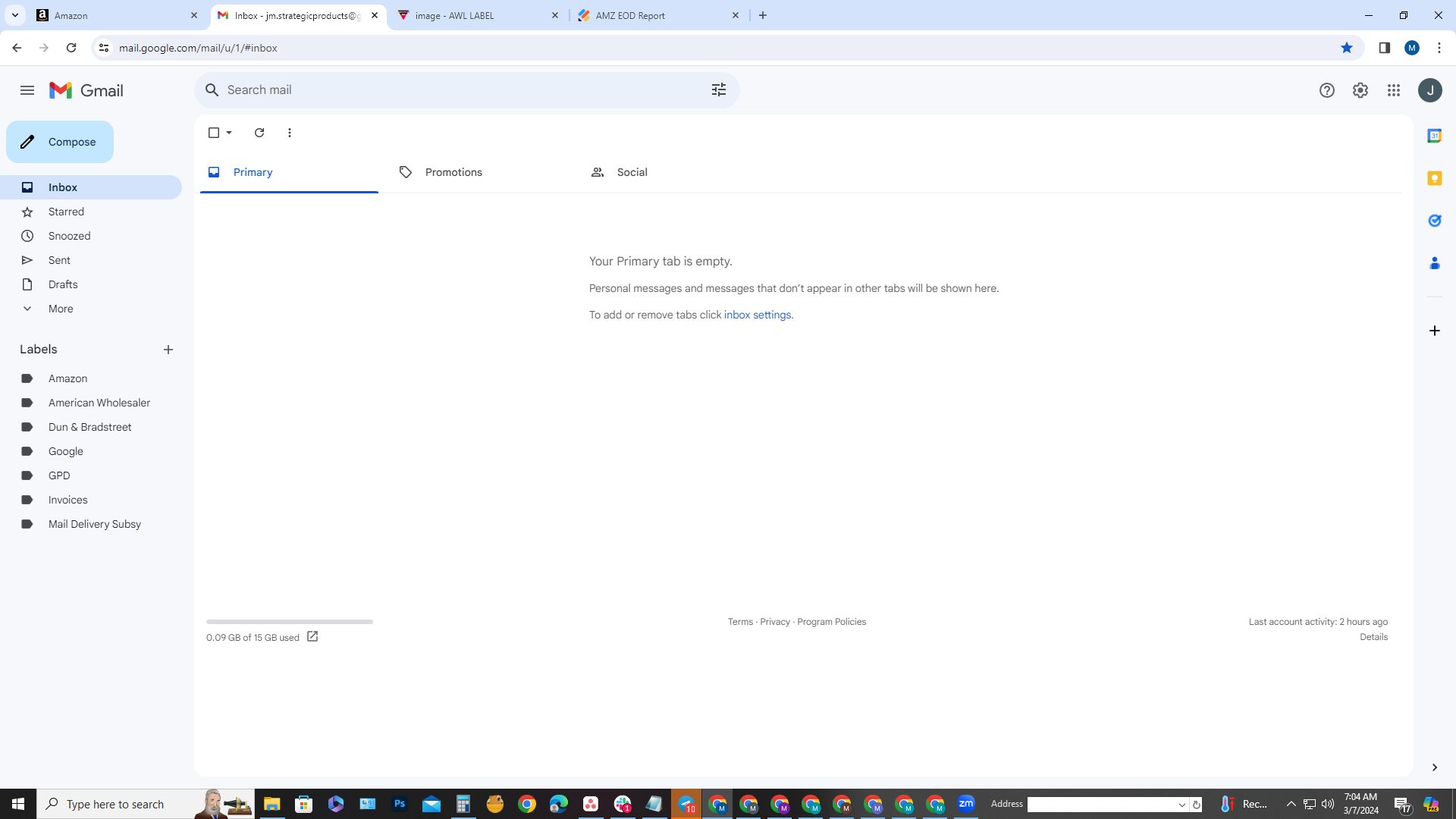1456x819 pixels.
Task: Switch to AMZ EOD Report browser tab
Action: [x=659, y=15]
